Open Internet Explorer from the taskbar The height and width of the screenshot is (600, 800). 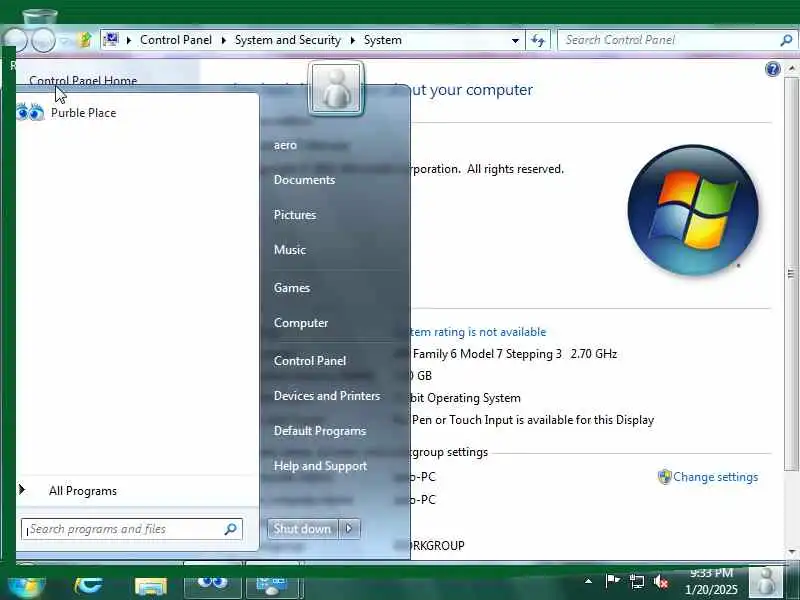(x=88, y=586)
